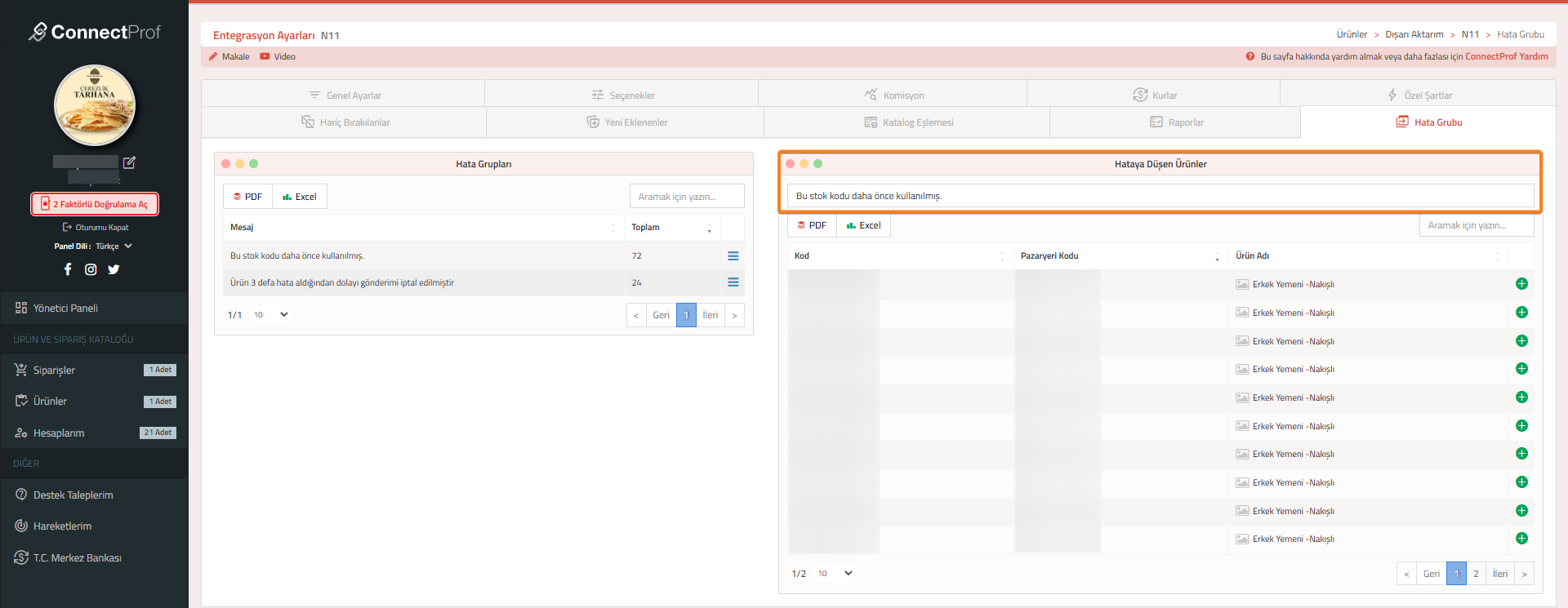Export Hata Grupları as PDF
Image resolution: width=1568 pixels, height=608 pixels.
click(x=247, y=197)
